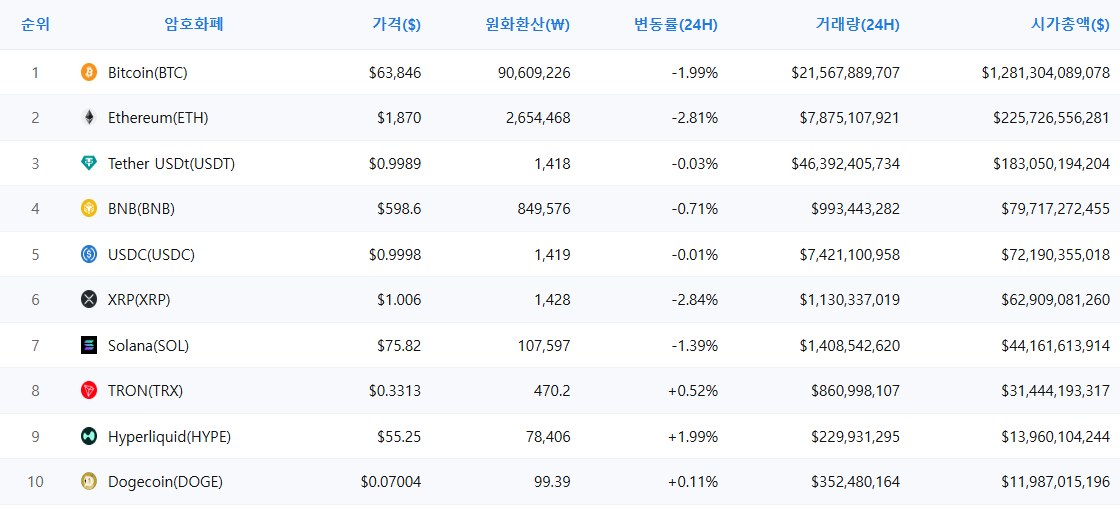Select won value 99.39
The width and height of the screenshot is (1120, 514).
[x=554, y=482]
